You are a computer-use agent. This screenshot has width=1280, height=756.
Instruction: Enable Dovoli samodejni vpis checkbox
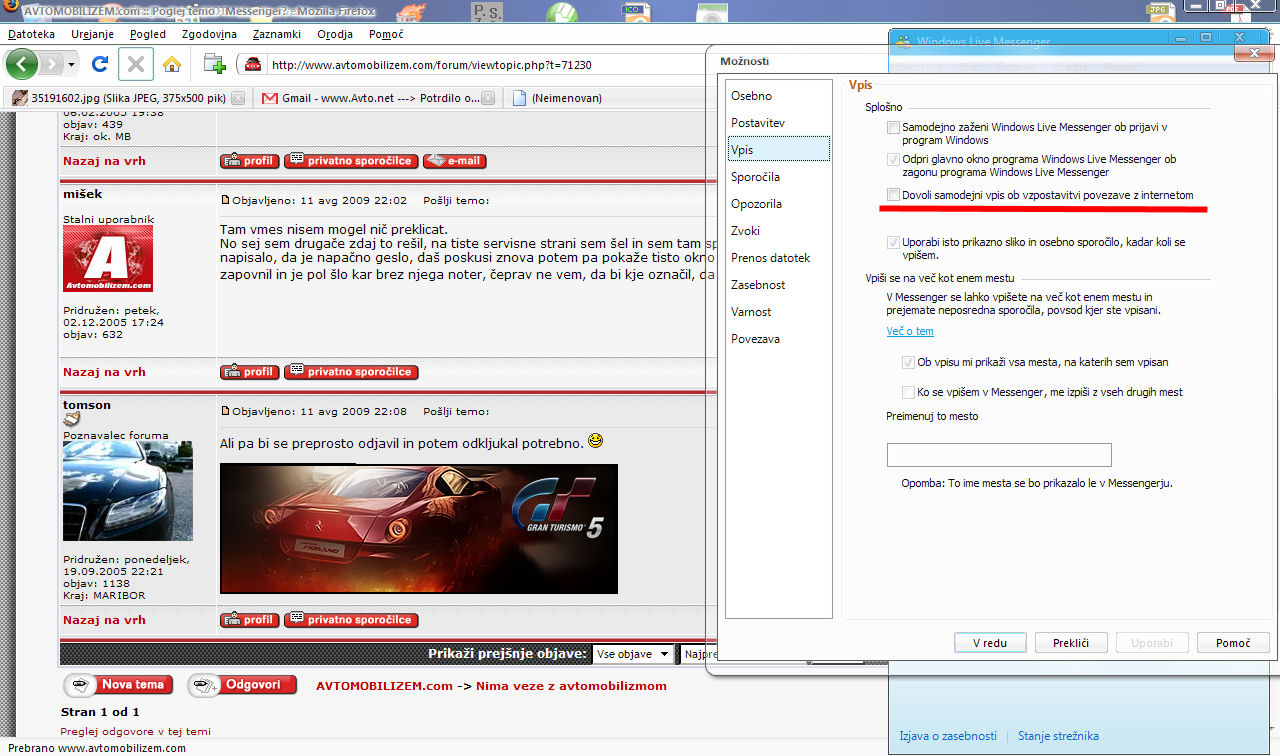point(893,195)
